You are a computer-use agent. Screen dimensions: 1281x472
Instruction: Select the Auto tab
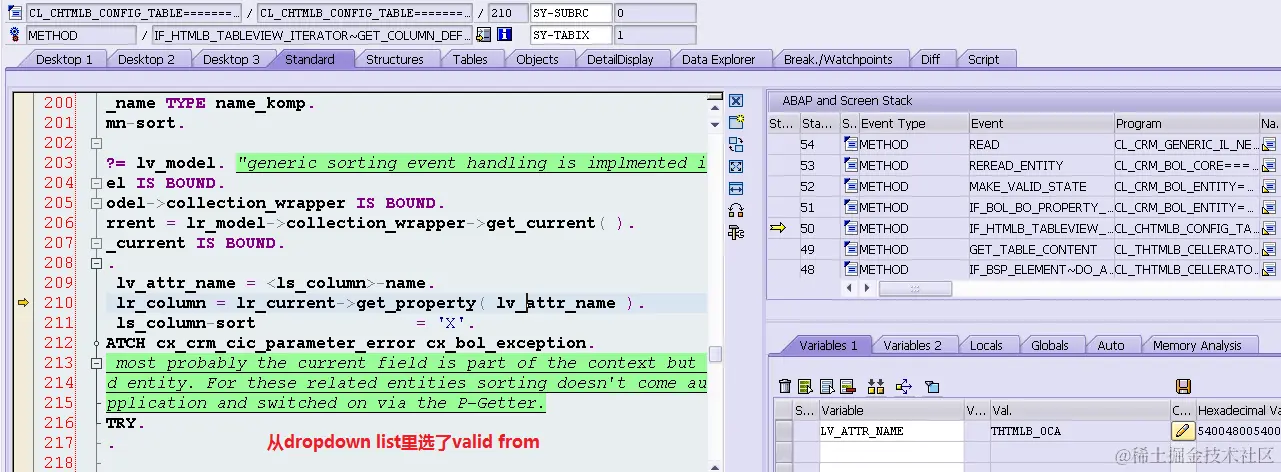click(x=1110, y=345)
